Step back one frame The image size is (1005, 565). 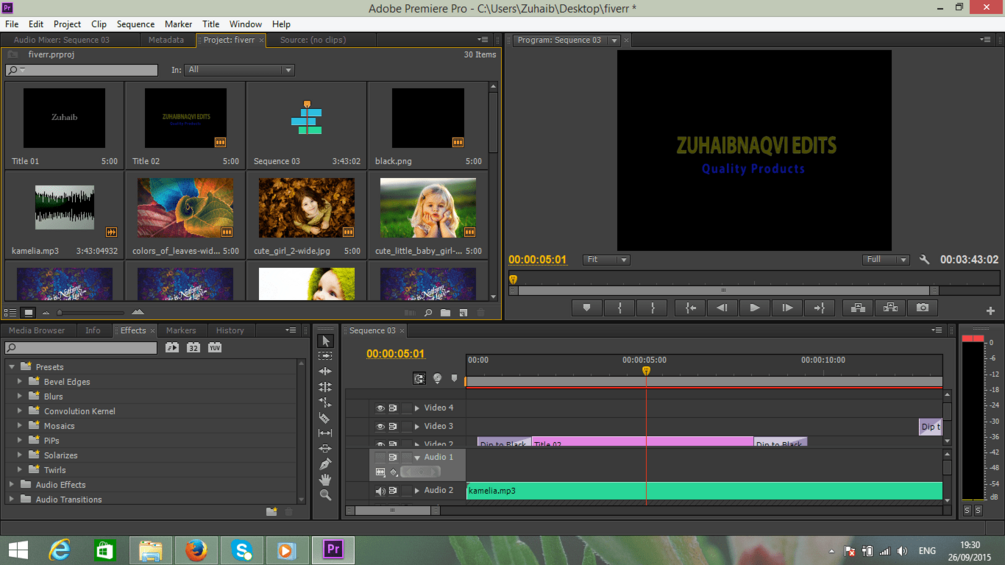coord(722,308)
